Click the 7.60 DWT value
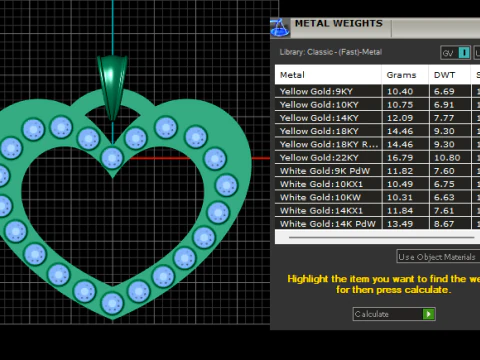Image resolution: width=480 pixels, height=360 pixels. point(444,171)
